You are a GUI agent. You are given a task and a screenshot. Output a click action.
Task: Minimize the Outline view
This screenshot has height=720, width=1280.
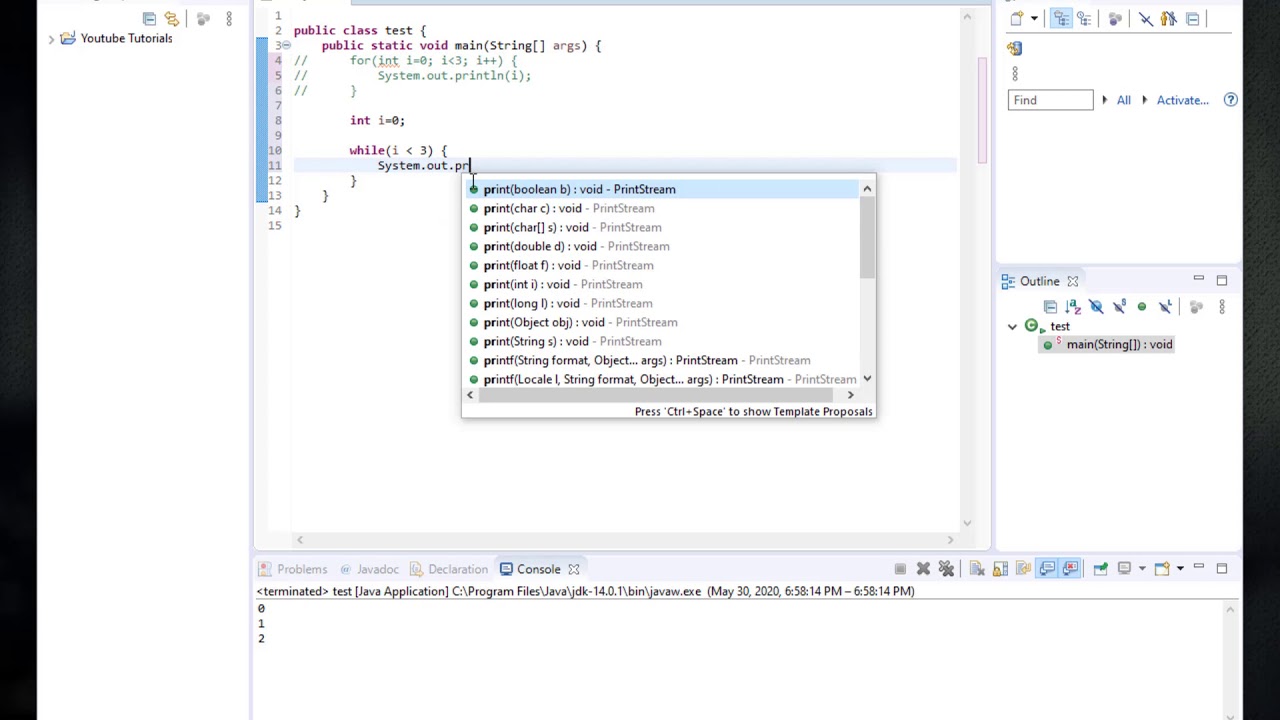(x=1198, y=278)
